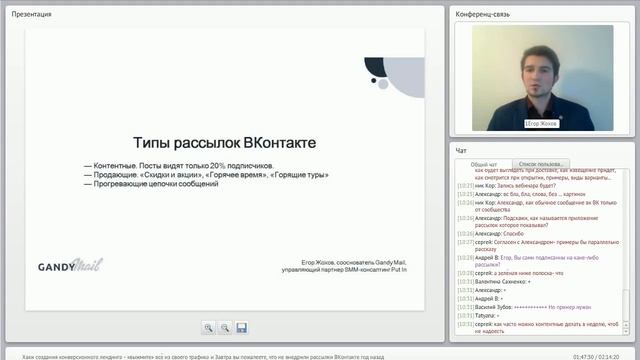Click сергей's message about зеленая полоска
The width and height of the screenshot is (640, 360).
coord(510,273)
